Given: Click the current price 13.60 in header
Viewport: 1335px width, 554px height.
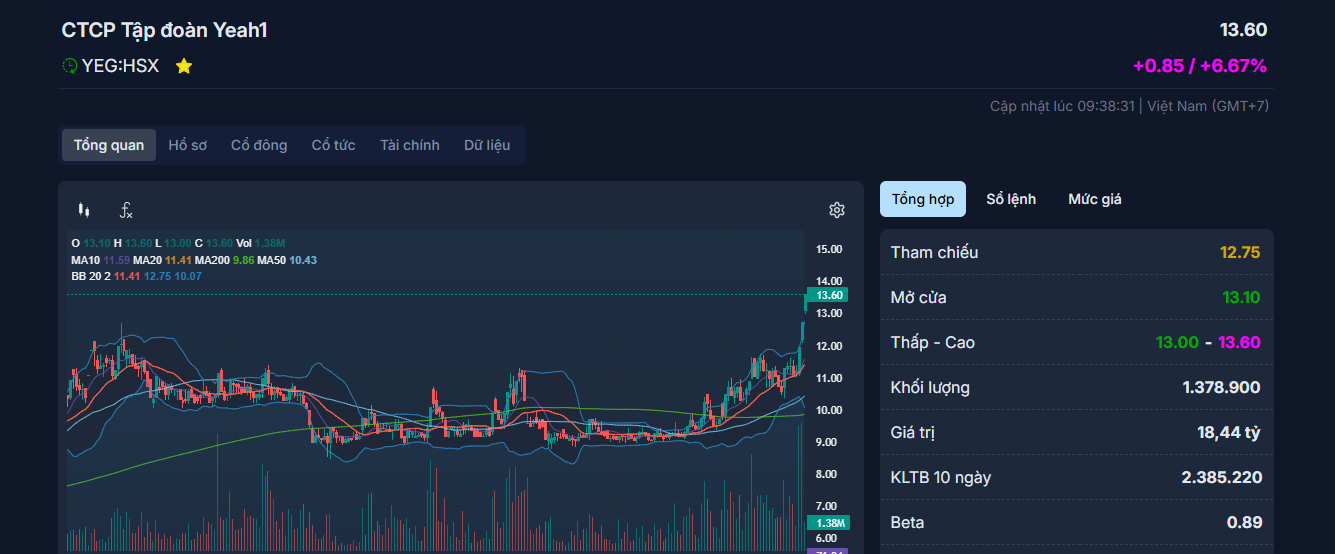Looking at the screenshot, I should click(1243, 30).
